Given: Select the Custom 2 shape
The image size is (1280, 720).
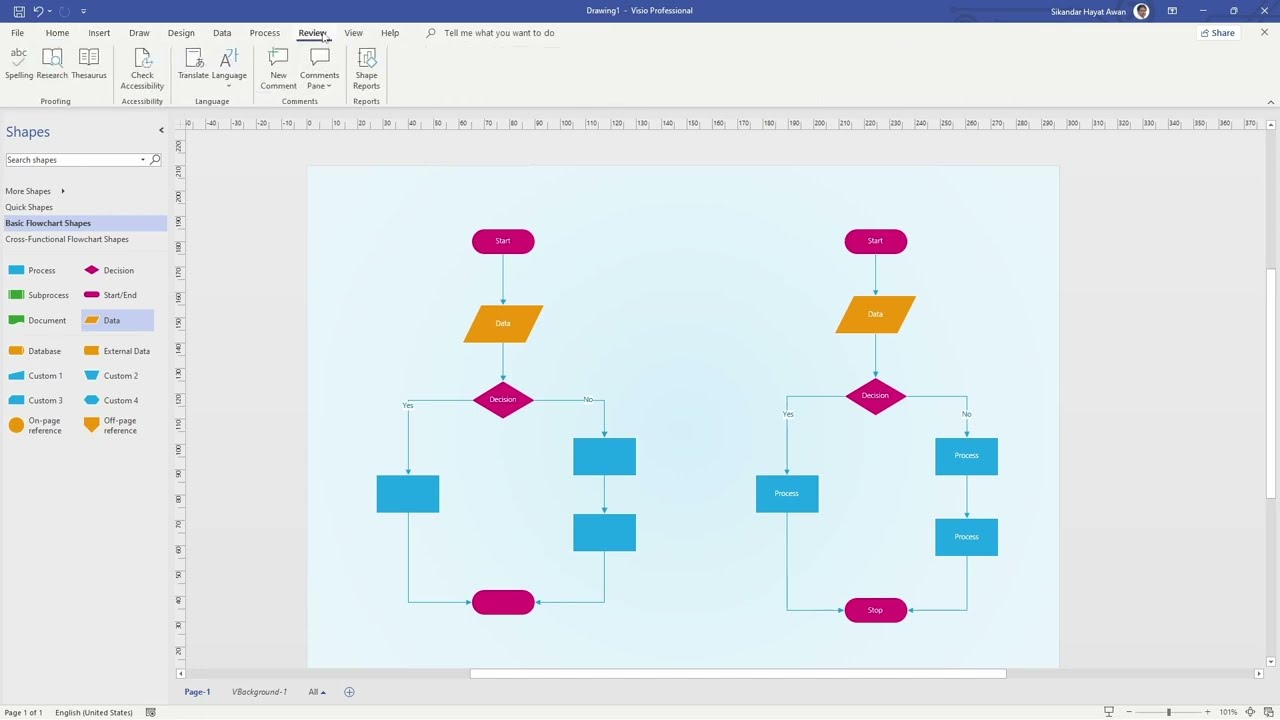Looking at the screenshot, I should [x=111, y=376].
